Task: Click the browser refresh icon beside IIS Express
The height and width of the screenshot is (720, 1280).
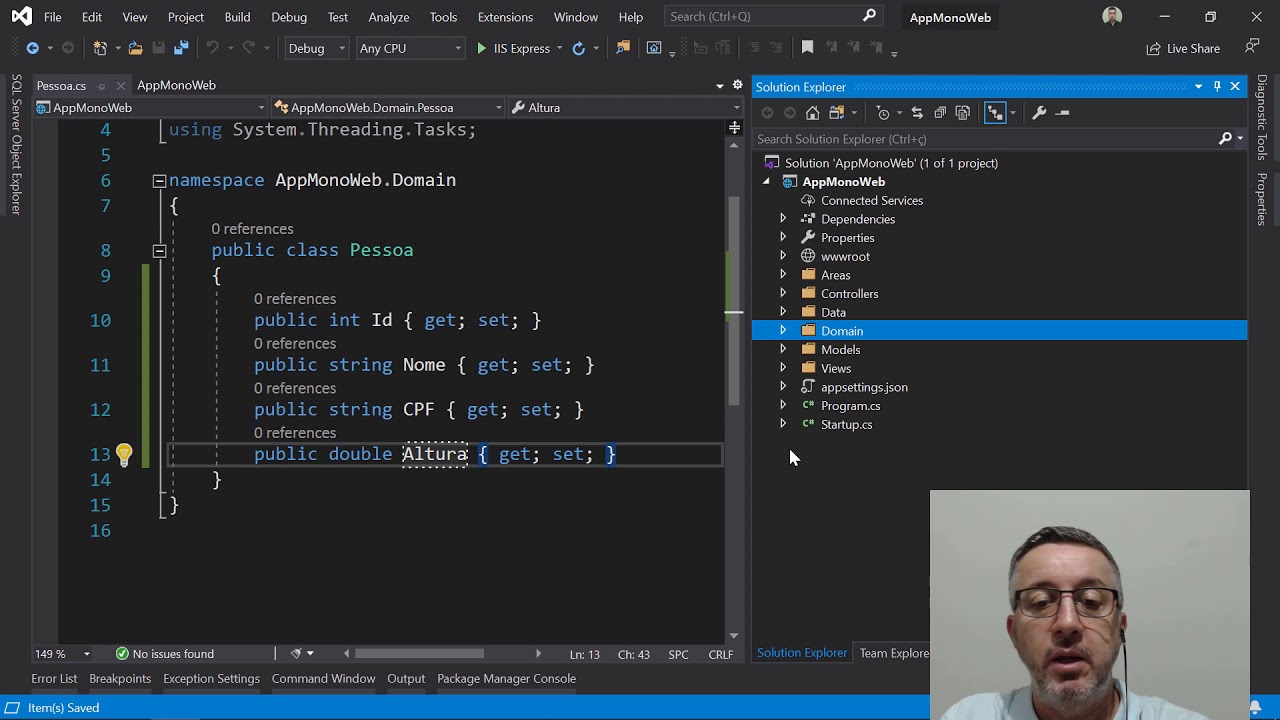Action: (x=578, y=48)
